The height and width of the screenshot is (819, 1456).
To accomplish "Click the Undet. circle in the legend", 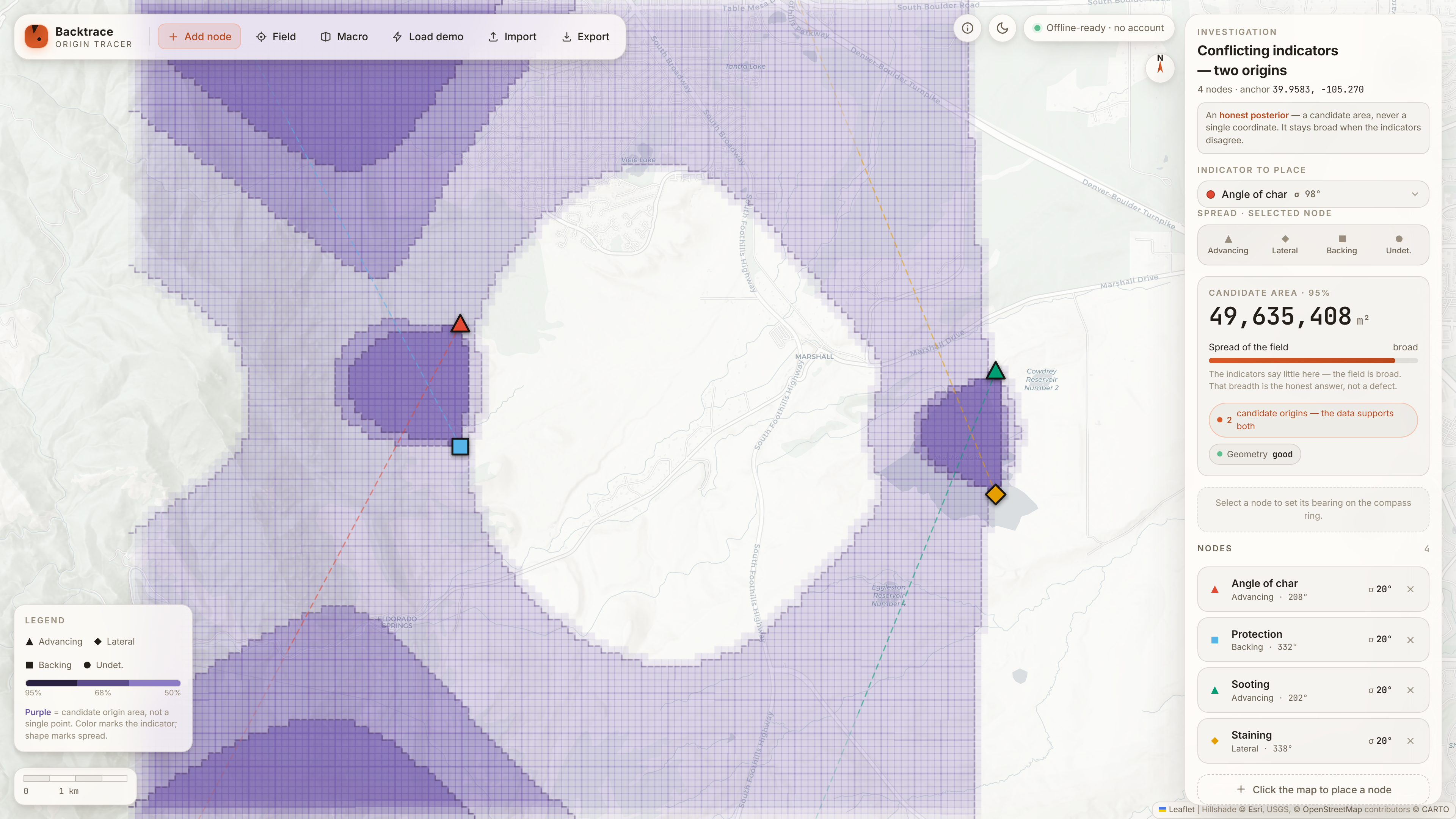I will [87, 665].
